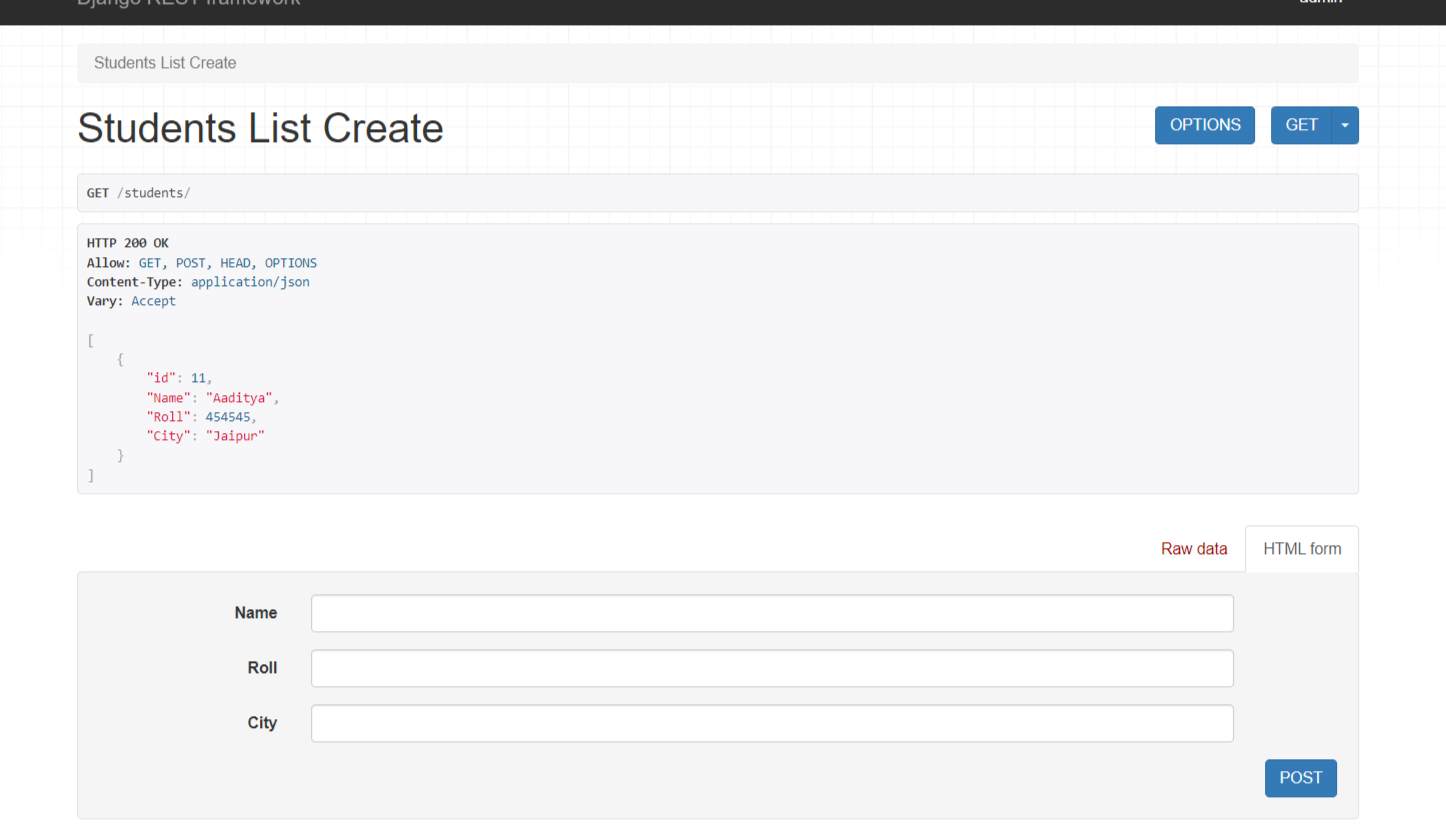Focus the City text field
Image resolution: width=1446 pixels, height=837 pixels.
(772, 723)
